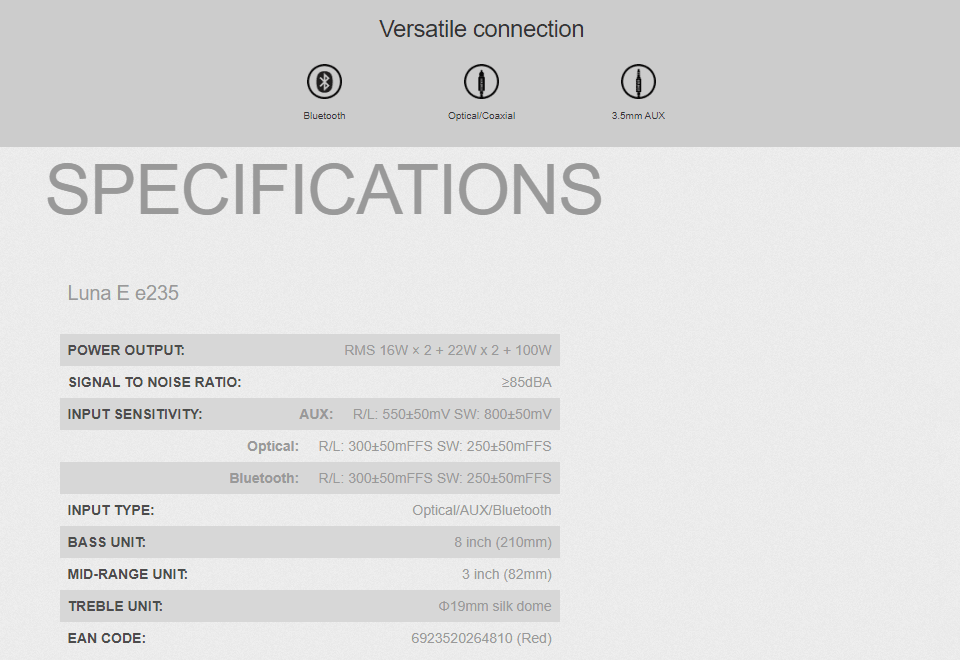Select the Bluetooth row sensitivity value
The height and width of the screenshot is (660, 960).
point(435,478)
